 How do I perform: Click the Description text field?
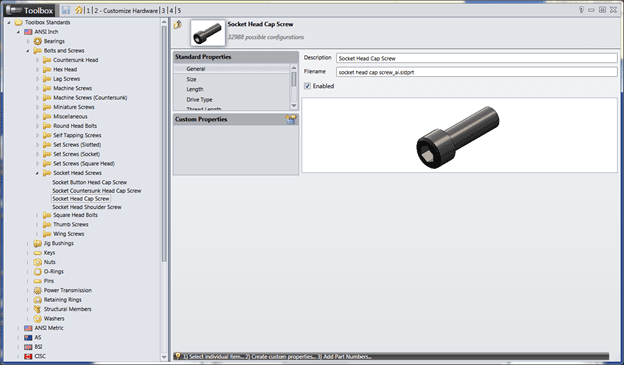477,58
